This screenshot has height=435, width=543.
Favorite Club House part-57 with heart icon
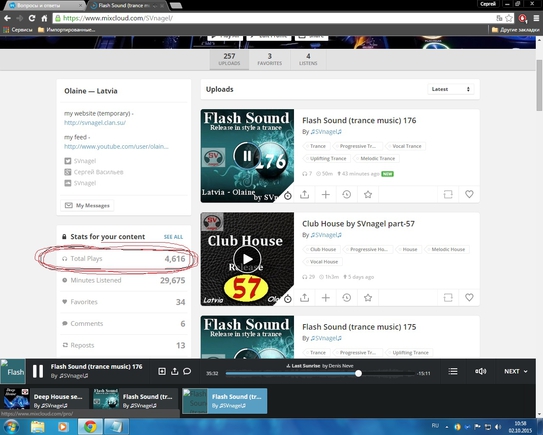pyautogui.click(x=469, y=298)
